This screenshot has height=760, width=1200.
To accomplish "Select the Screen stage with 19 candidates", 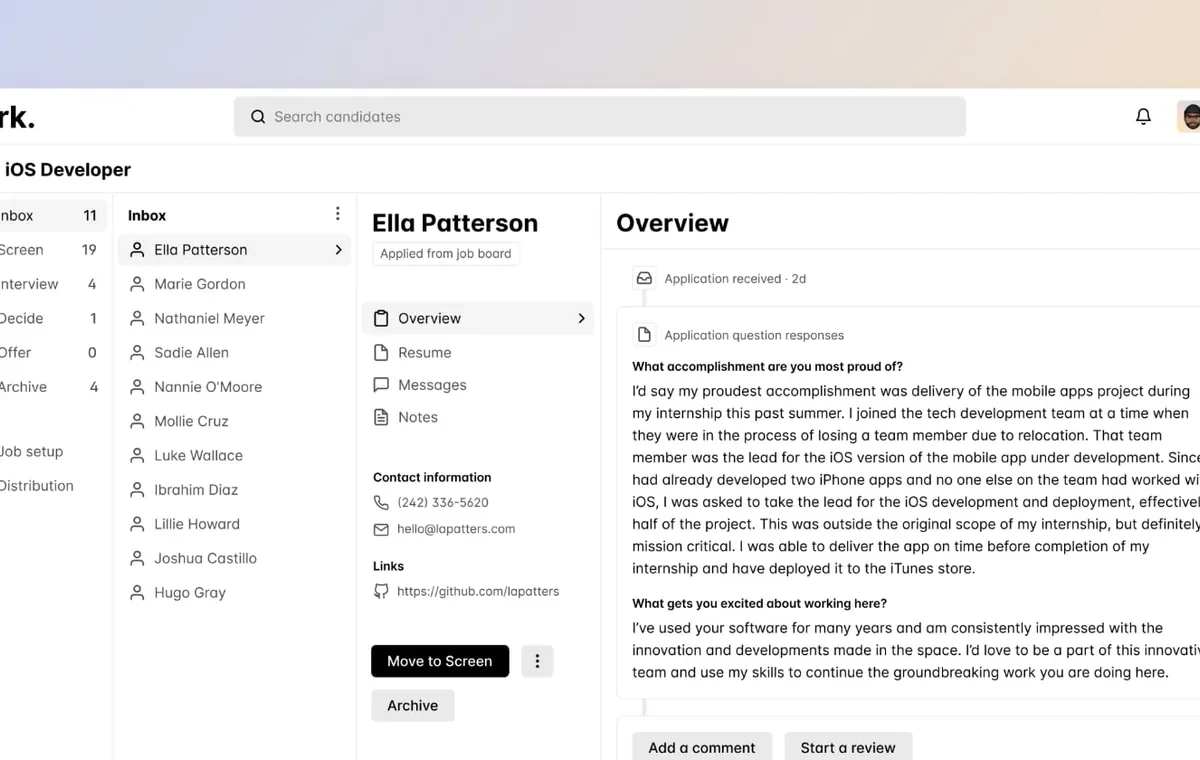I will 50,250.
